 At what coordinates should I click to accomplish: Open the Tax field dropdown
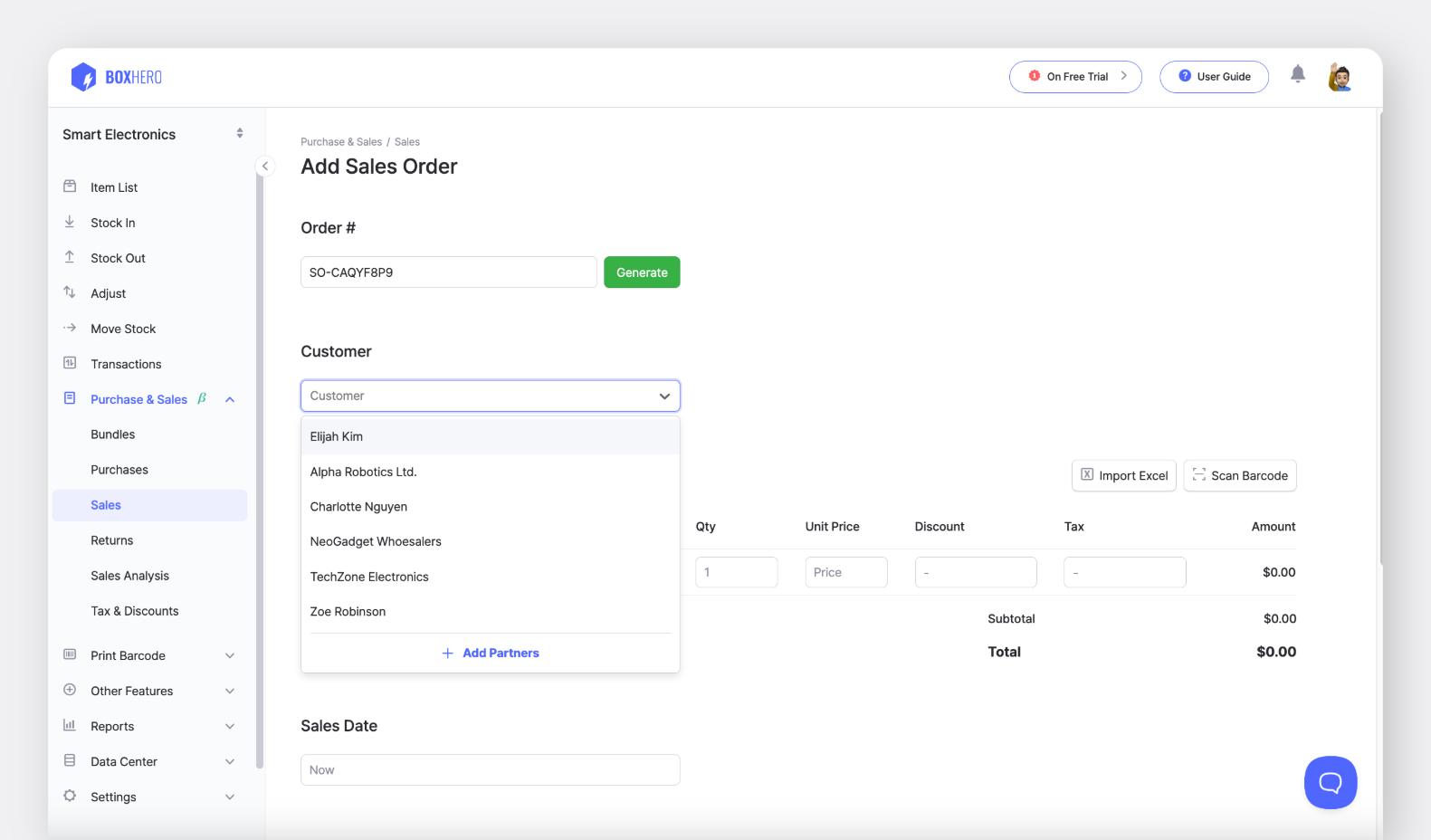(1125, 572)
